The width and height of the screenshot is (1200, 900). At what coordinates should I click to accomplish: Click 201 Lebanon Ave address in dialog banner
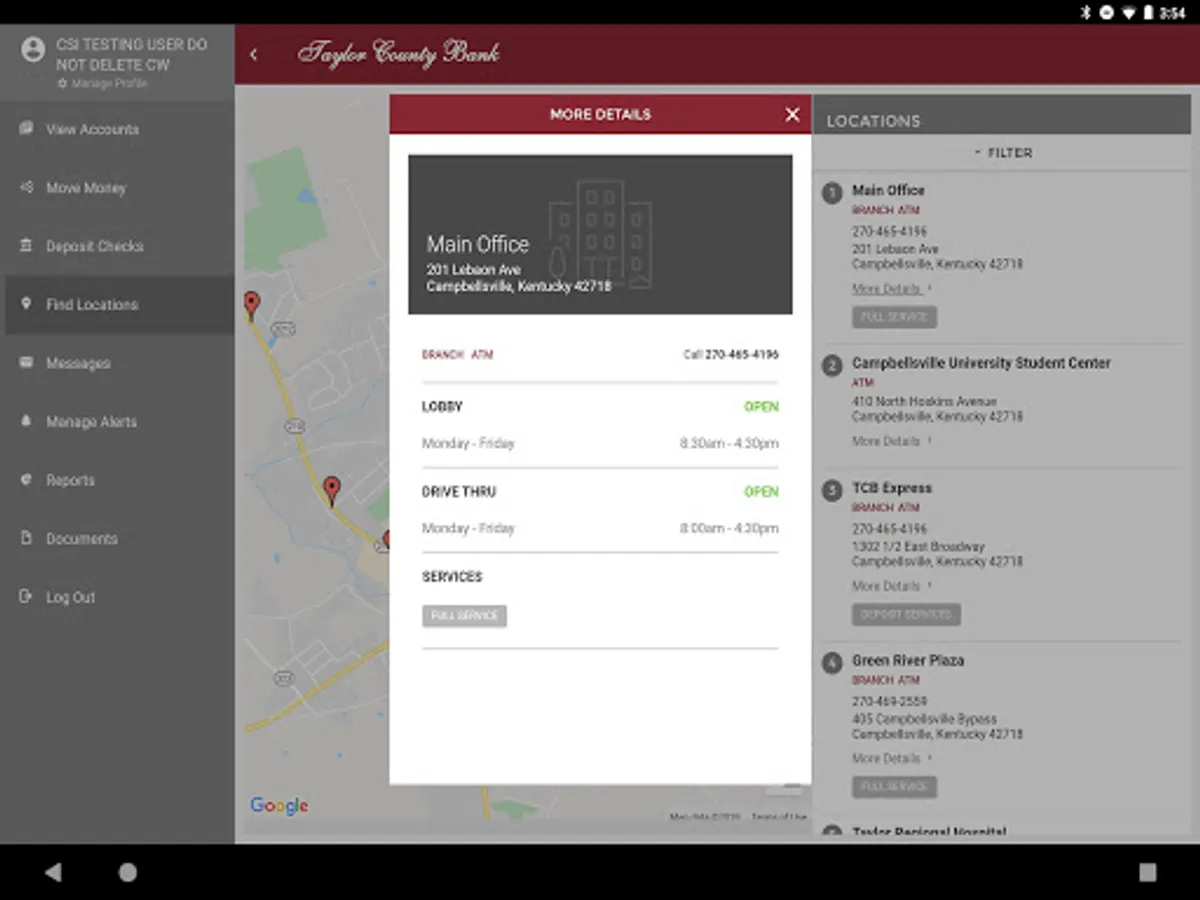click(x=474, y=270)
